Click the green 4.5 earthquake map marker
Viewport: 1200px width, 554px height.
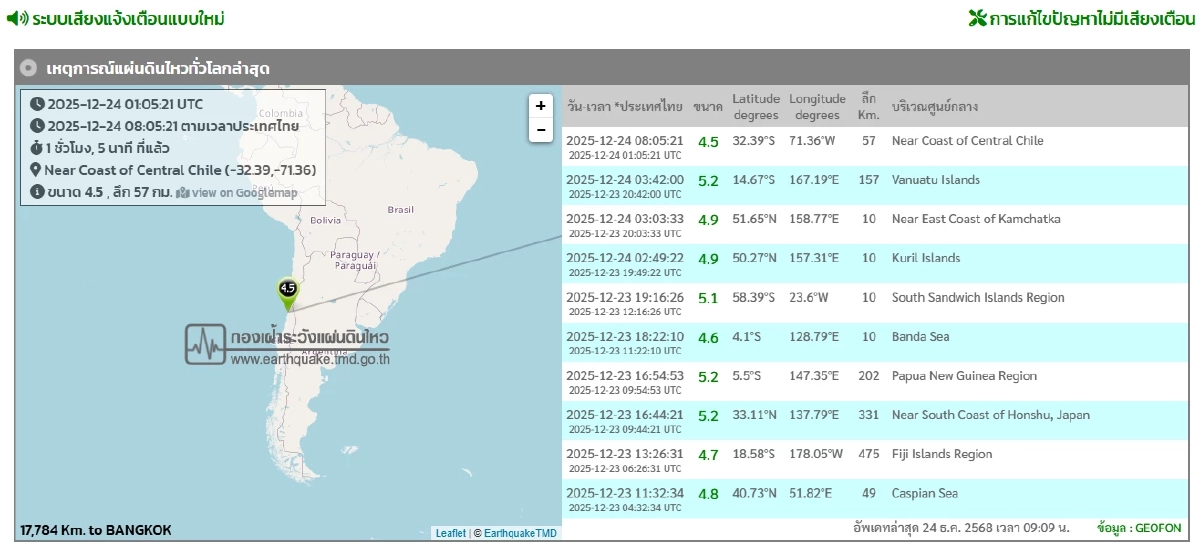tap(288, 291)
